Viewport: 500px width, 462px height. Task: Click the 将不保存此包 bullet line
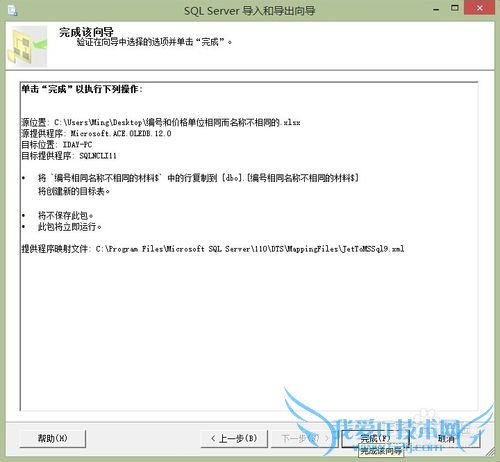(x=65, y=216)
